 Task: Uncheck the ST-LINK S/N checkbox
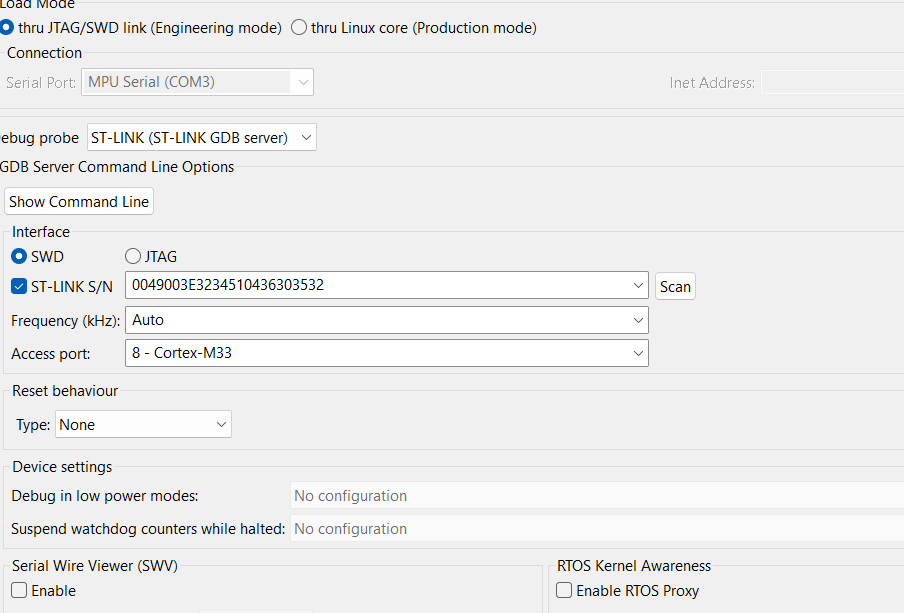[x=18, y=286]
